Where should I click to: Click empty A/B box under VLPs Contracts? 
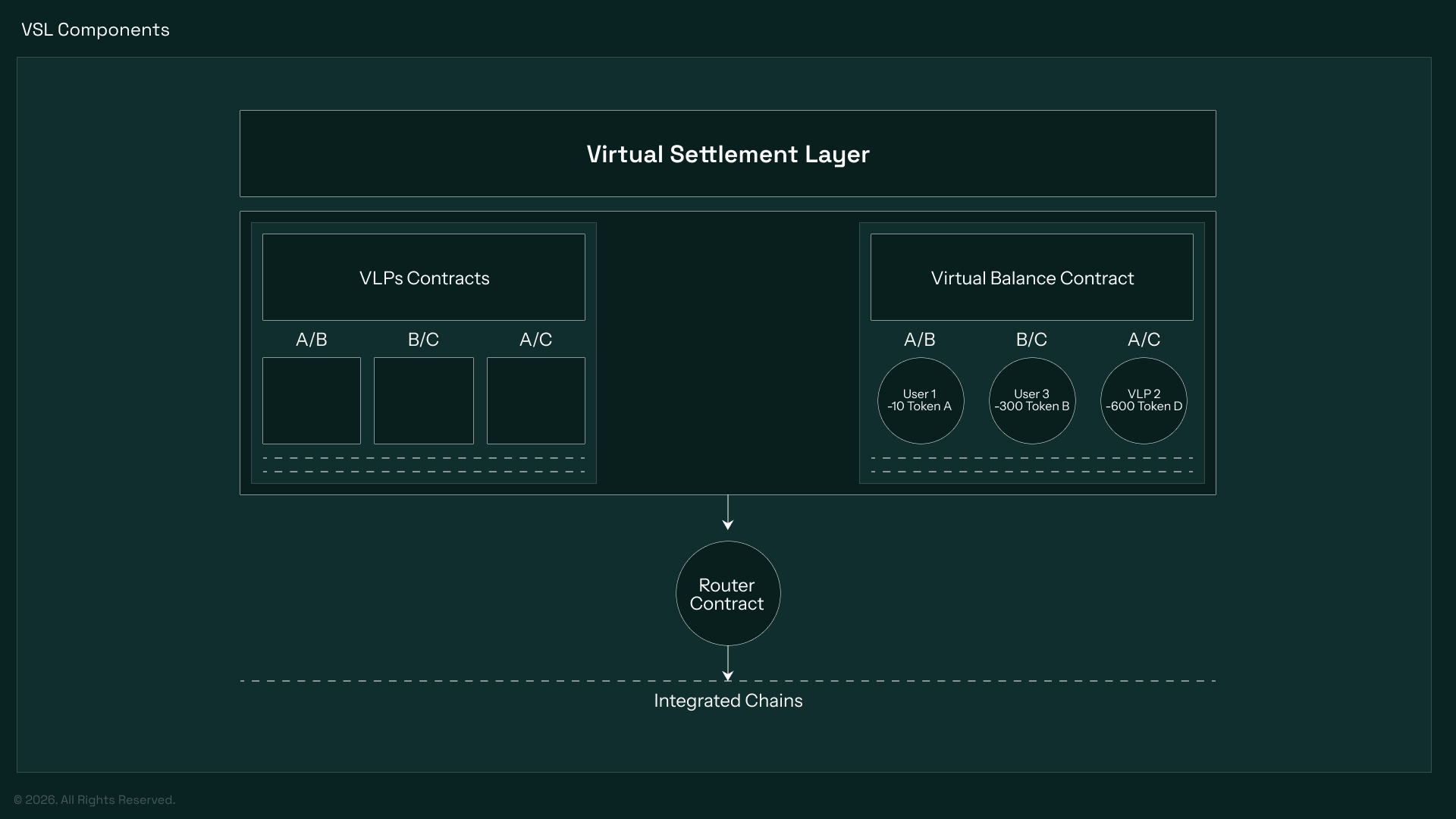(x=312, y=400)
